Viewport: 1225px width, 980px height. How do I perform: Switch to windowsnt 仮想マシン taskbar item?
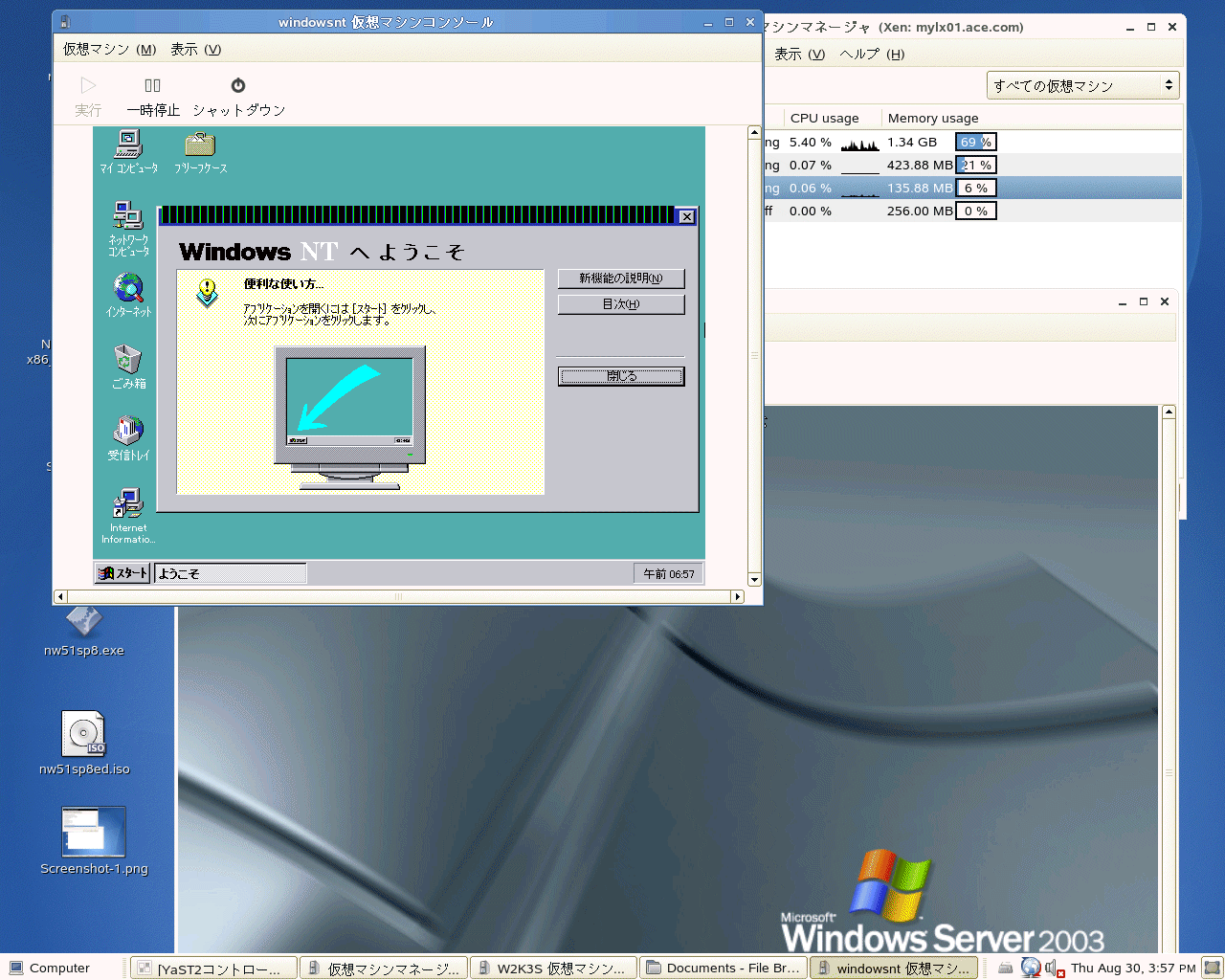893,968
